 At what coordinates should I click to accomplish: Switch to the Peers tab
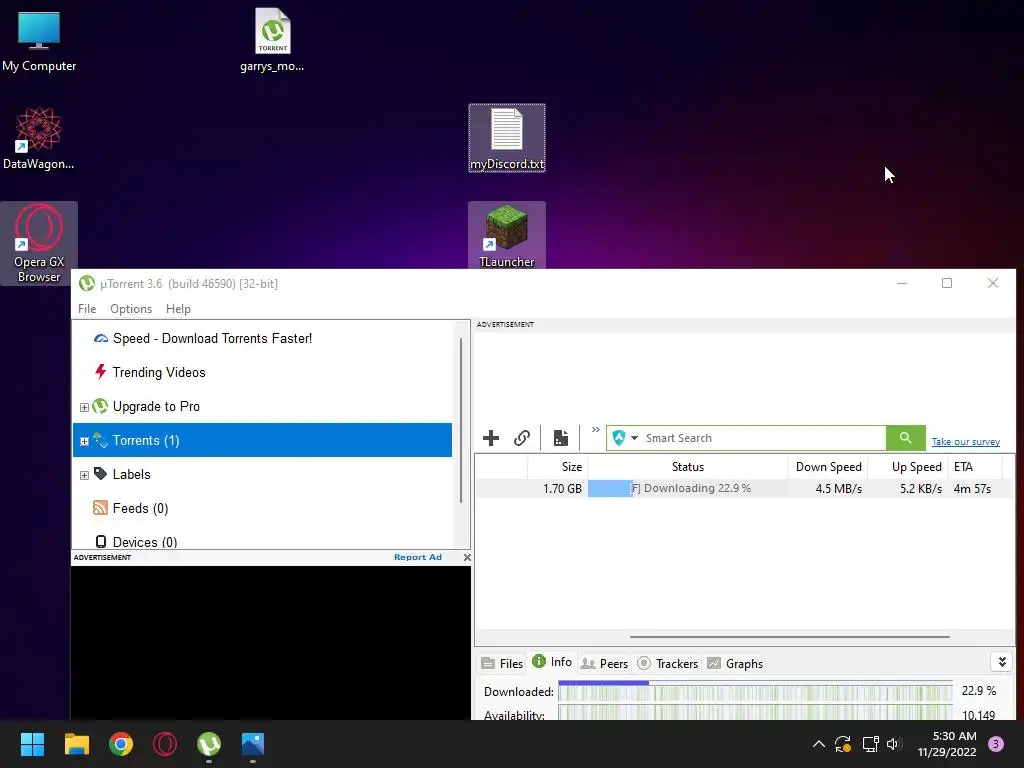point(604,664)
